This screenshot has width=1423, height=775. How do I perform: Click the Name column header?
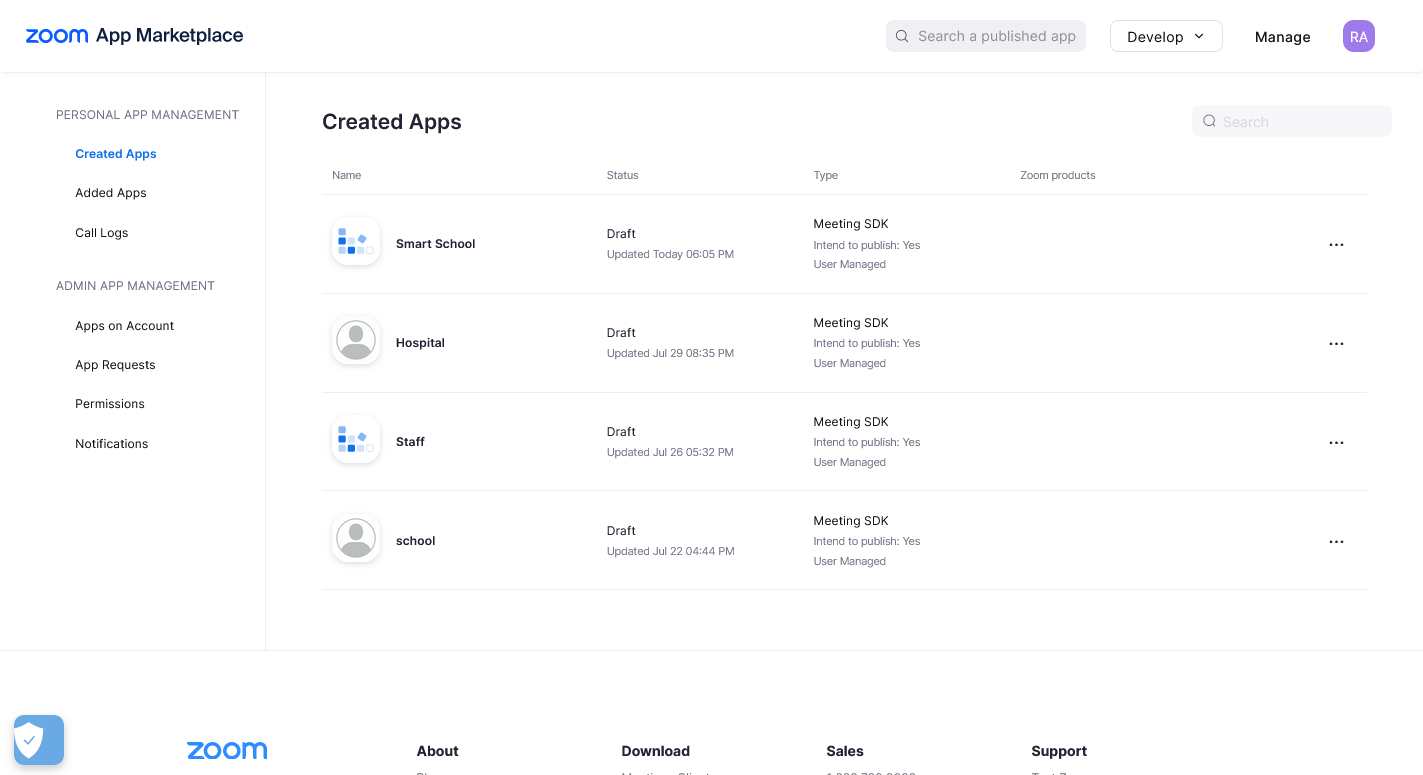(347, 175)
